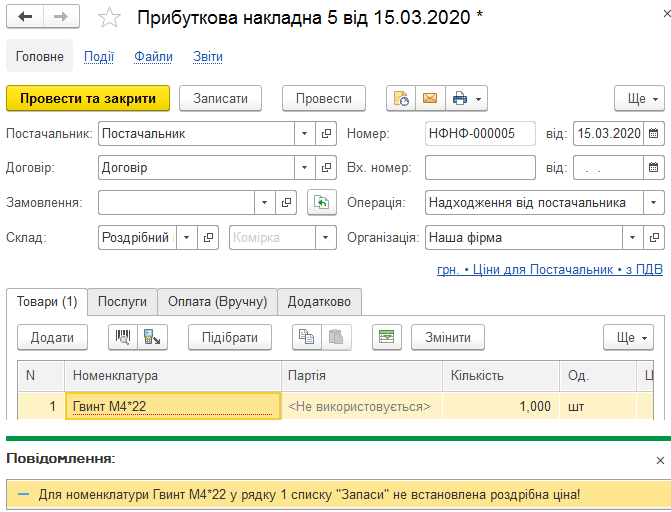Expand the Комірка dropdown

pyautogui.click(x=326, y=237)
